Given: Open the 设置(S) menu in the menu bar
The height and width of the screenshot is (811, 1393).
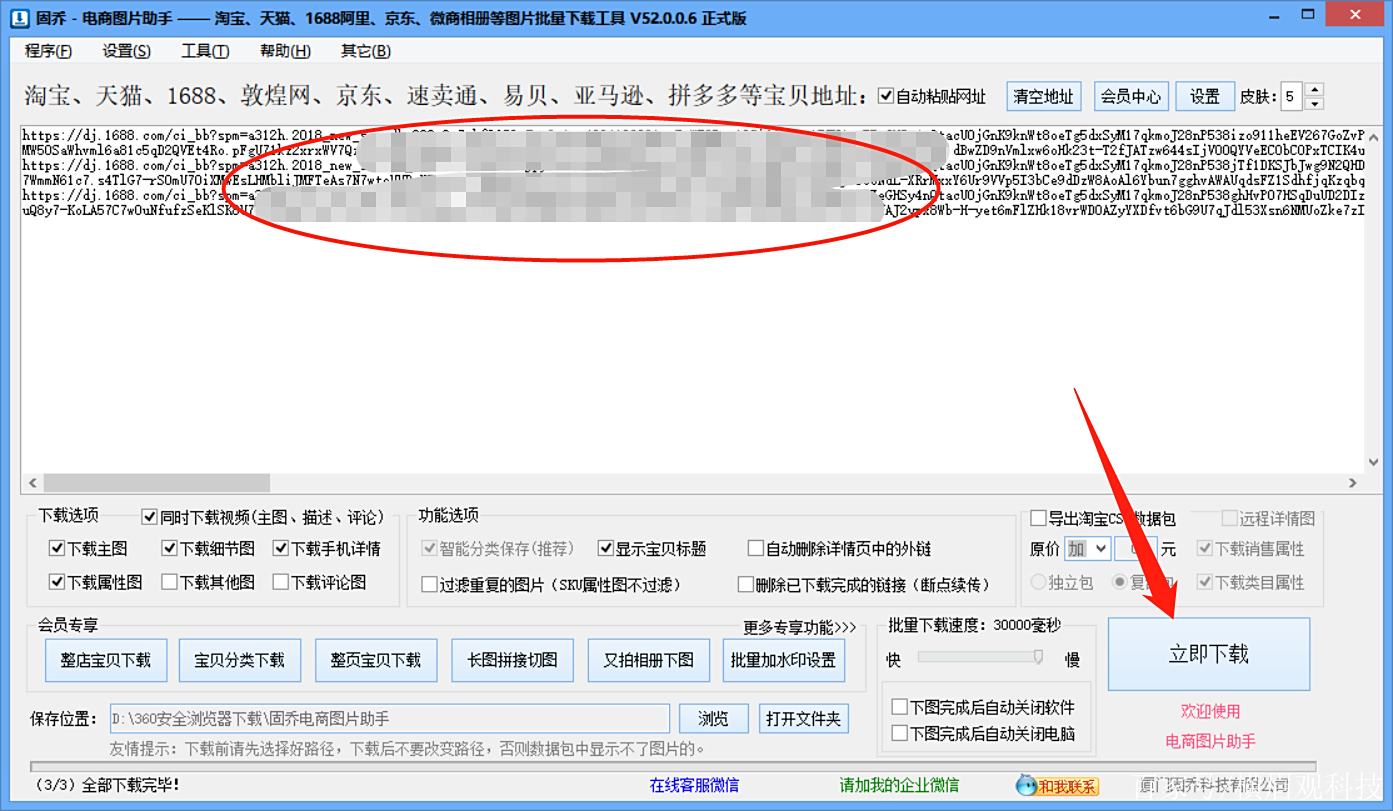Looking at the screenshot, I should 126,51.
